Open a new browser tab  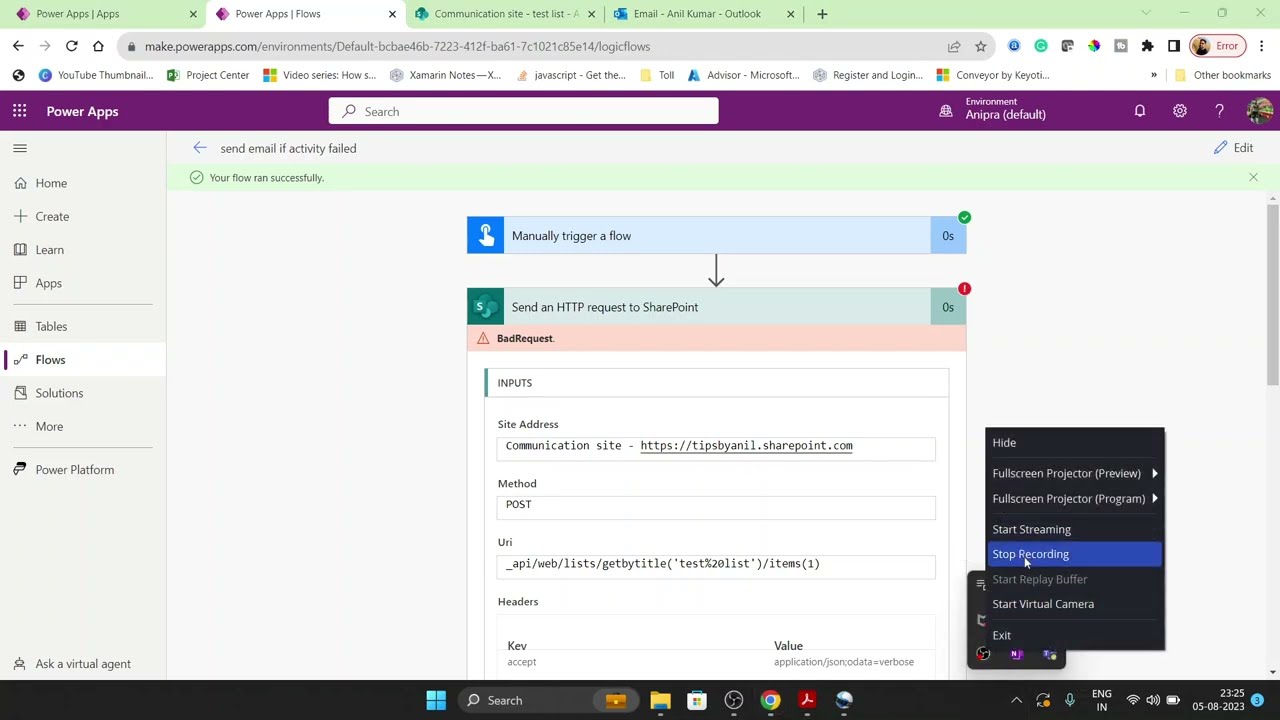(x=822, y=14)
